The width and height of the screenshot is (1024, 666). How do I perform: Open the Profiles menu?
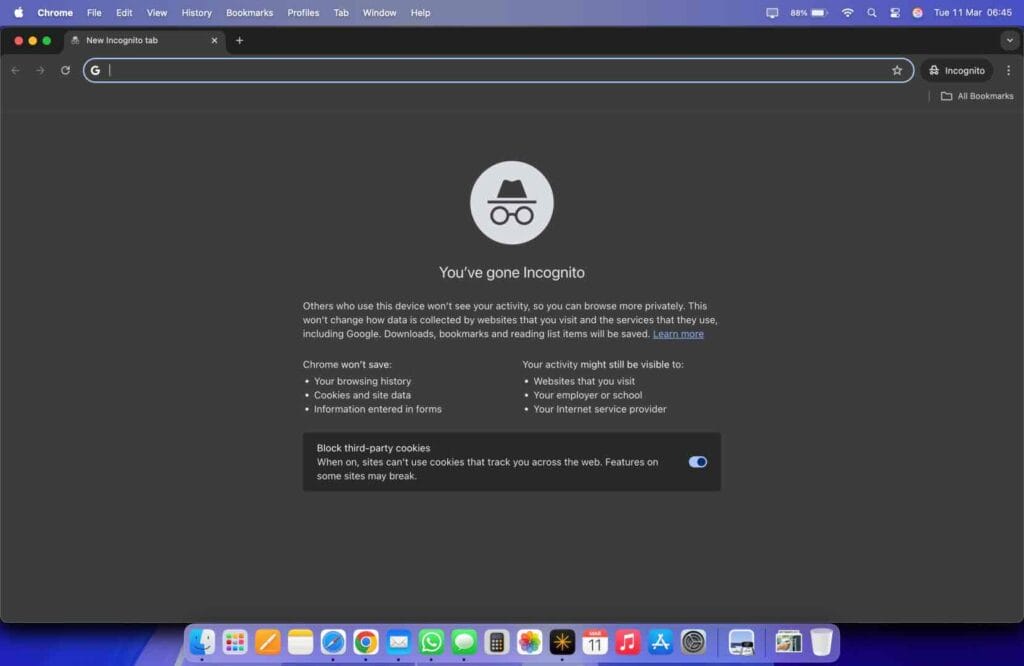[x=303, y=12]
